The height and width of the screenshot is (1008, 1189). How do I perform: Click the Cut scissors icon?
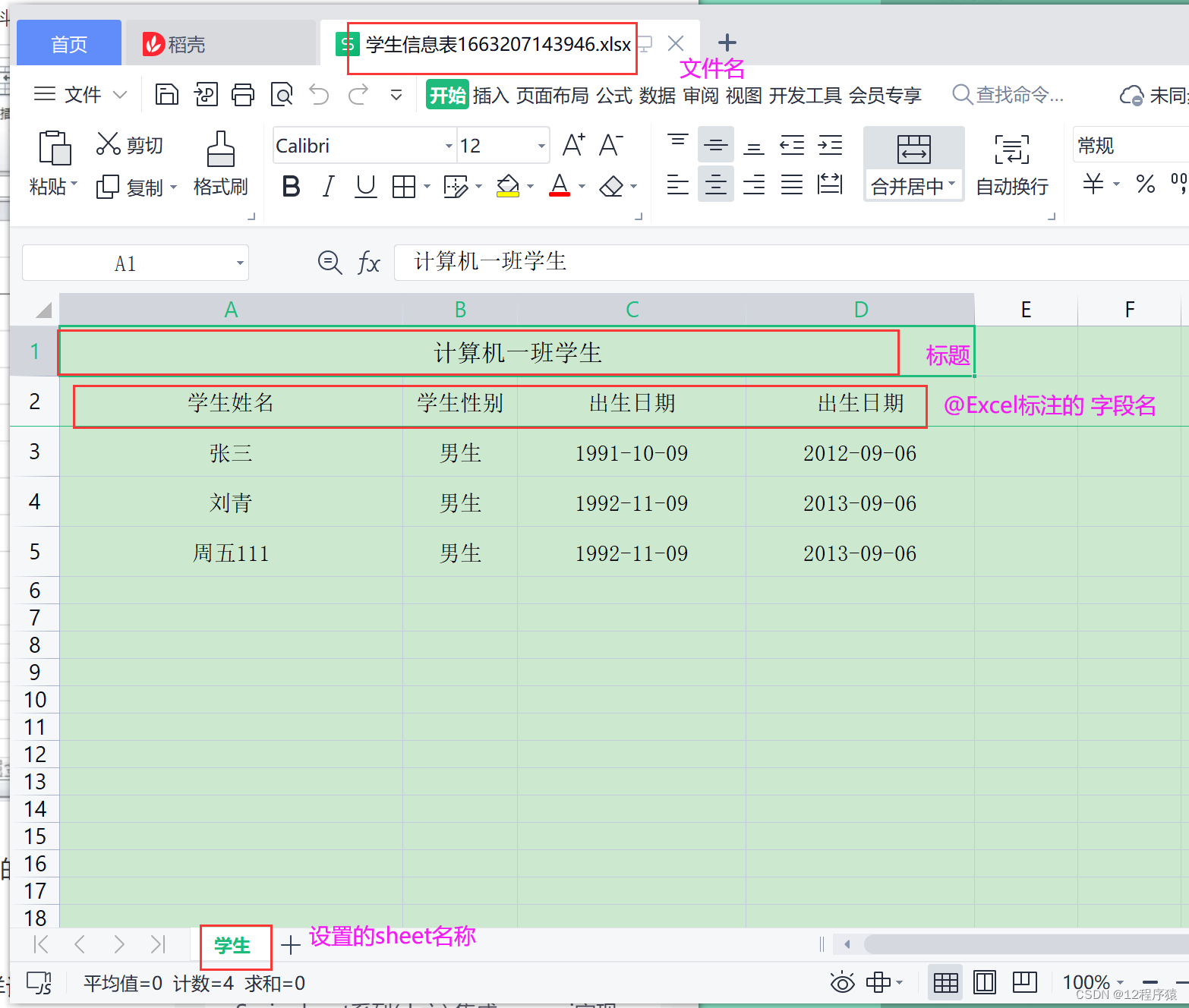click(109, 143)
